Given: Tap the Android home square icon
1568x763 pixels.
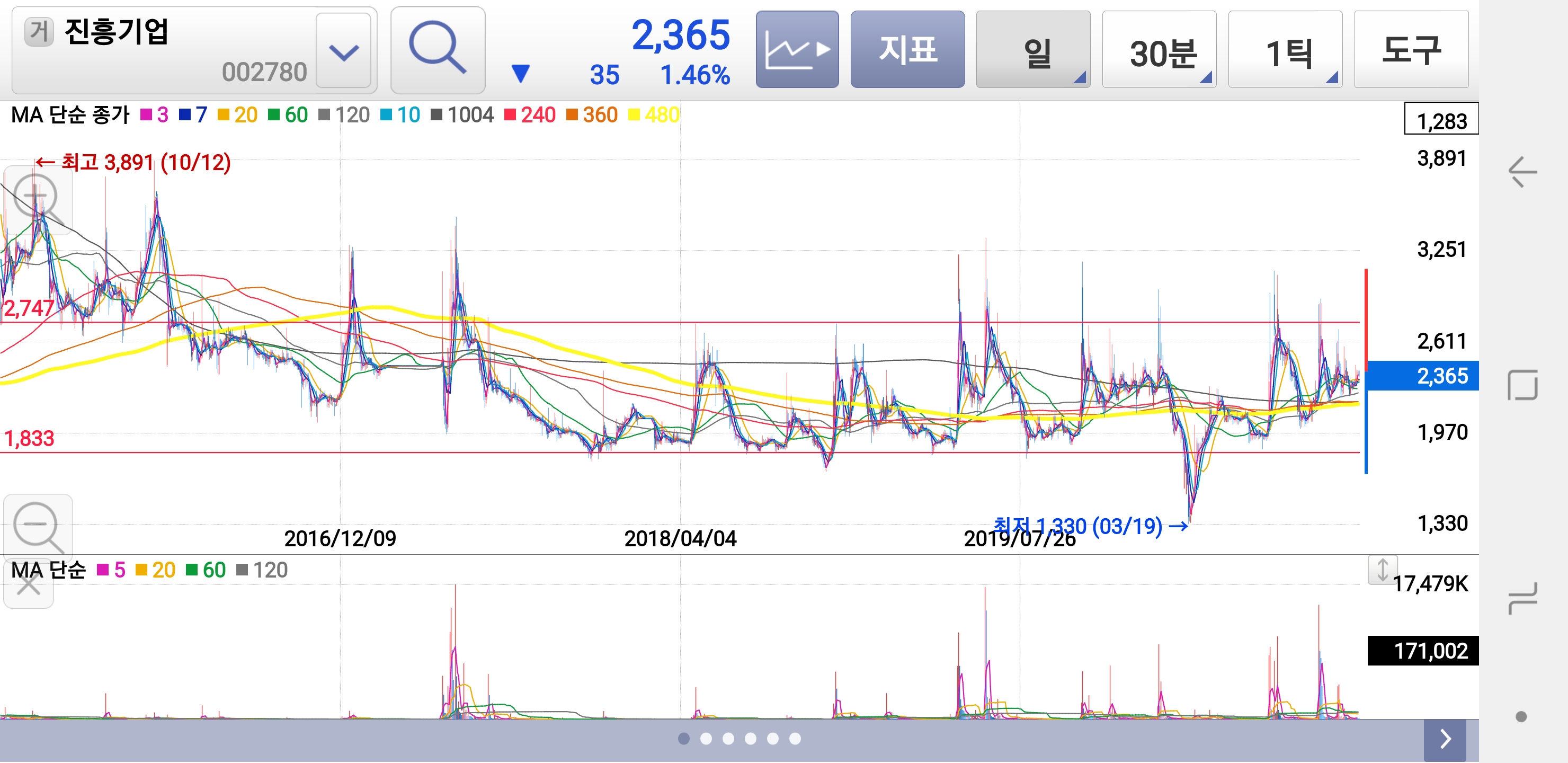Looking at the screenshot, I should [1522, 385].
